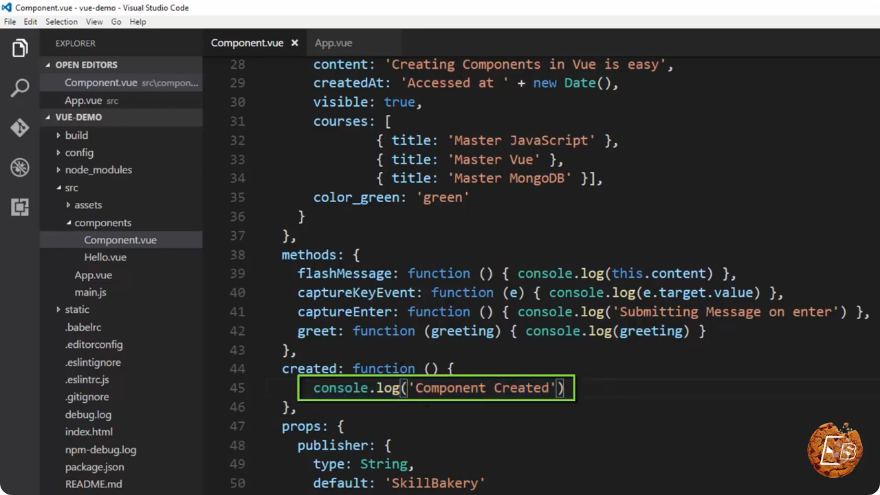The width and height of the screenshot is (880, 495).
Task: Select Hello.vue in components folder
Action: point(105,257)
